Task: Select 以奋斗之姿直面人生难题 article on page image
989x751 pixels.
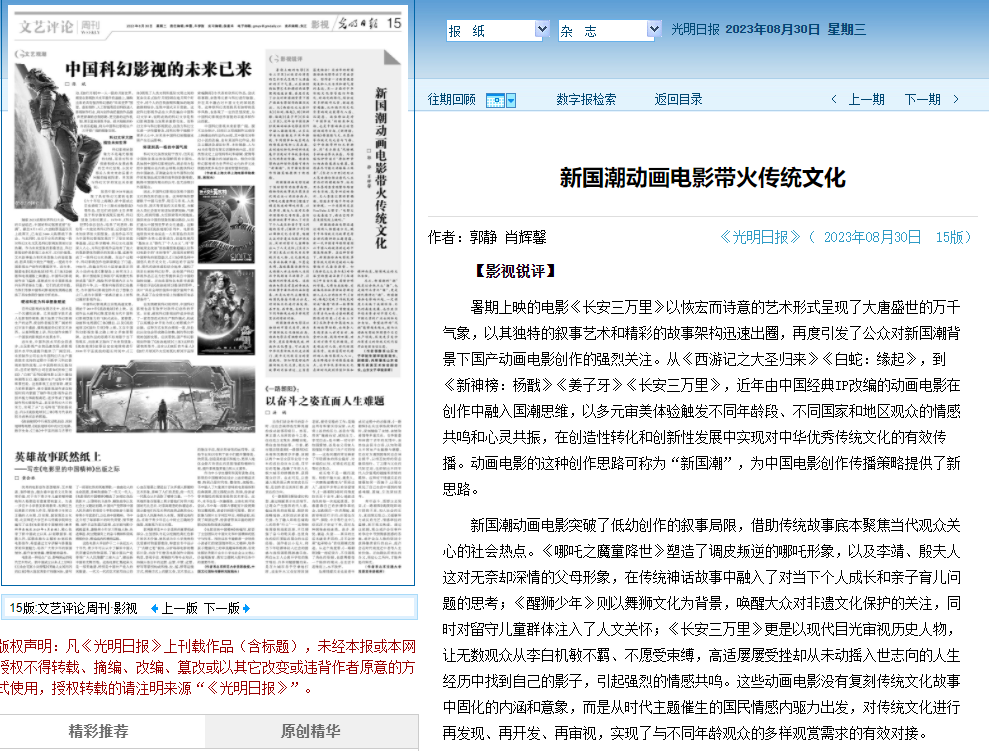Action: tap(324, 400)
